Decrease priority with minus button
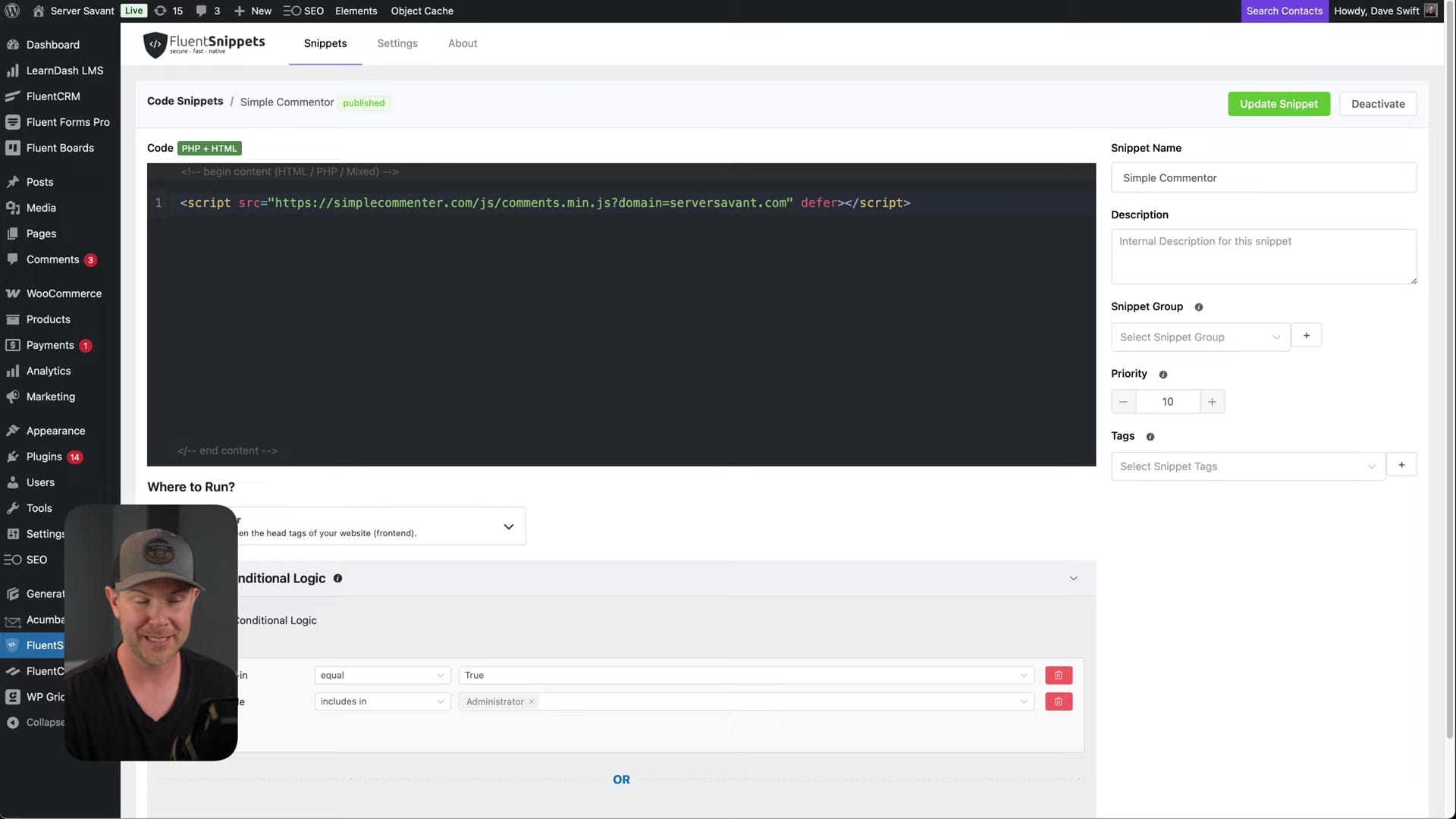This screenshot has height=819, width=1456. (x=1123, y=402)
